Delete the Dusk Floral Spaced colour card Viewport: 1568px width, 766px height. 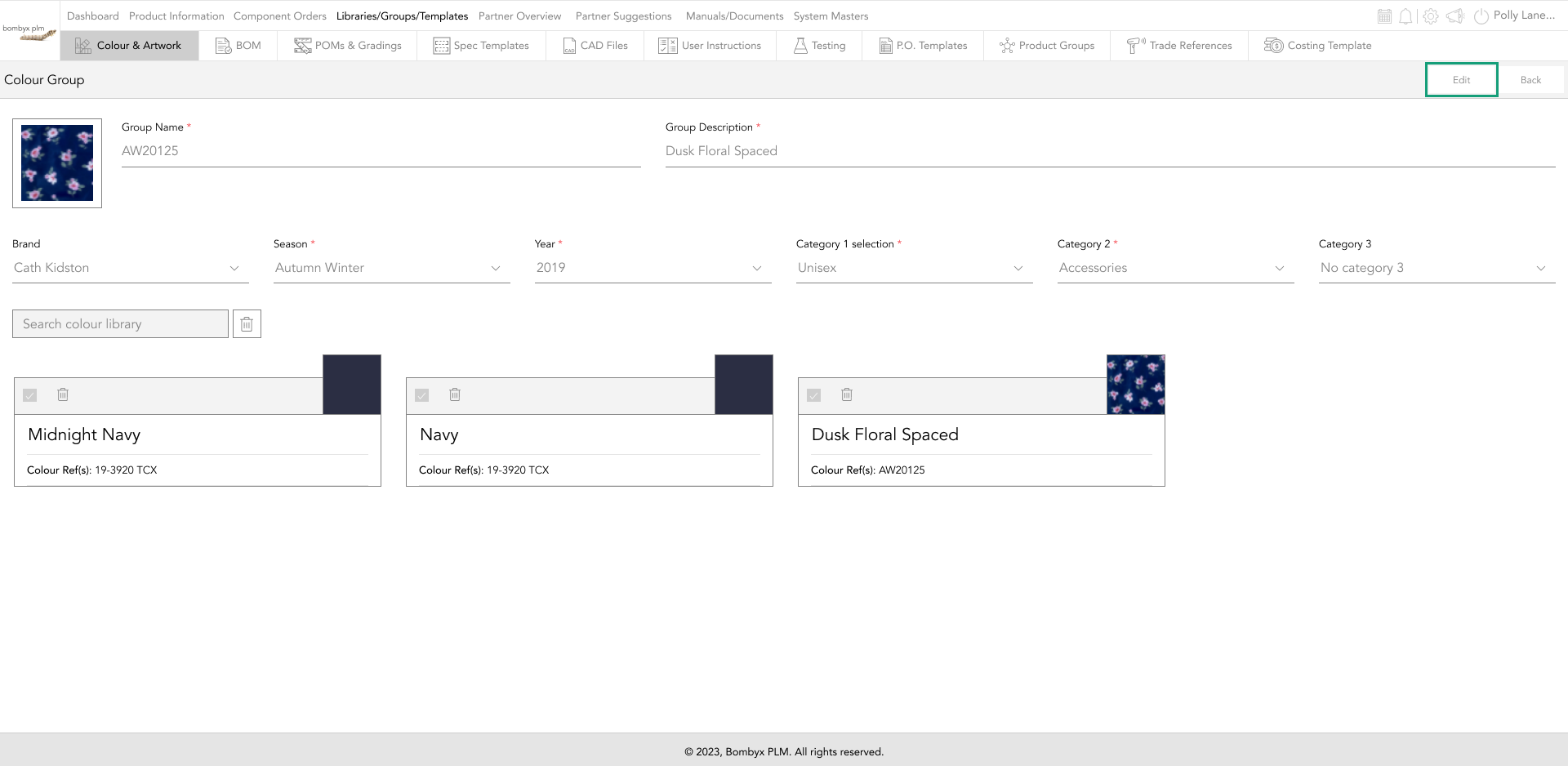pos(847,395)
